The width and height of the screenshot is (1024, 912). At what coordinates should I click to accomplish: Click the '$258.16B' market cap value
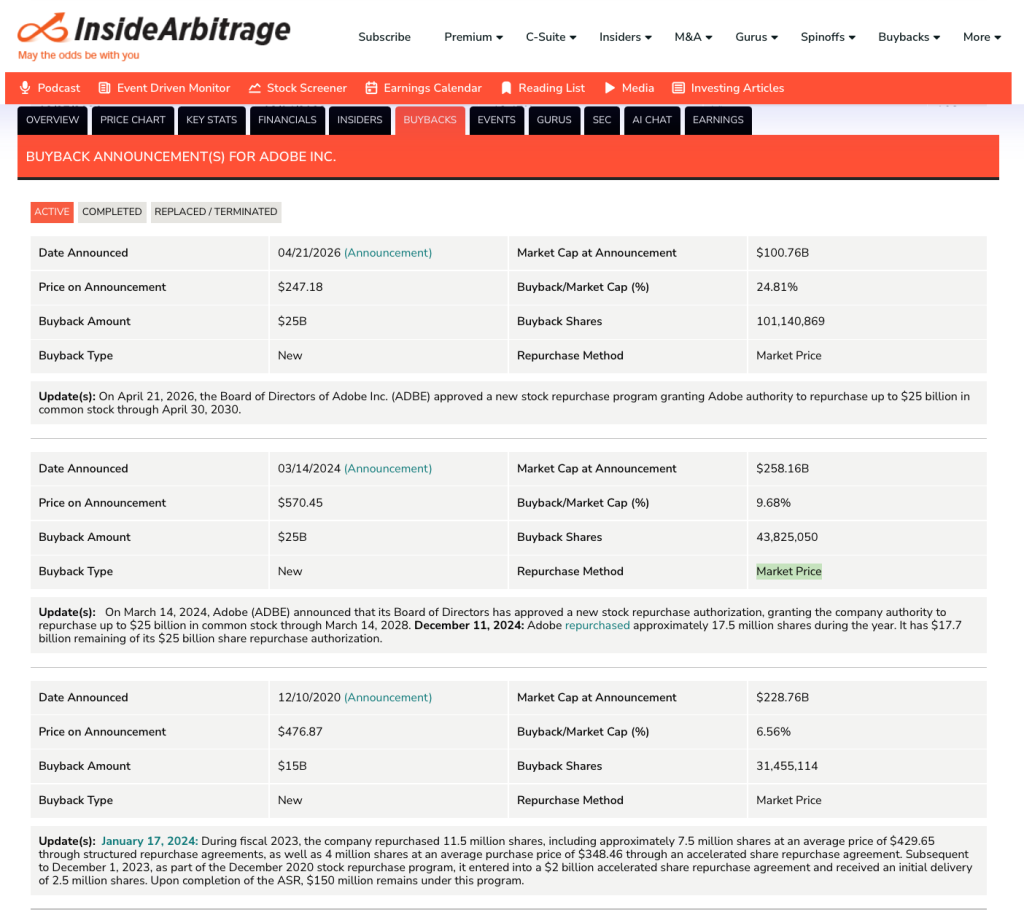click(782, 468)
